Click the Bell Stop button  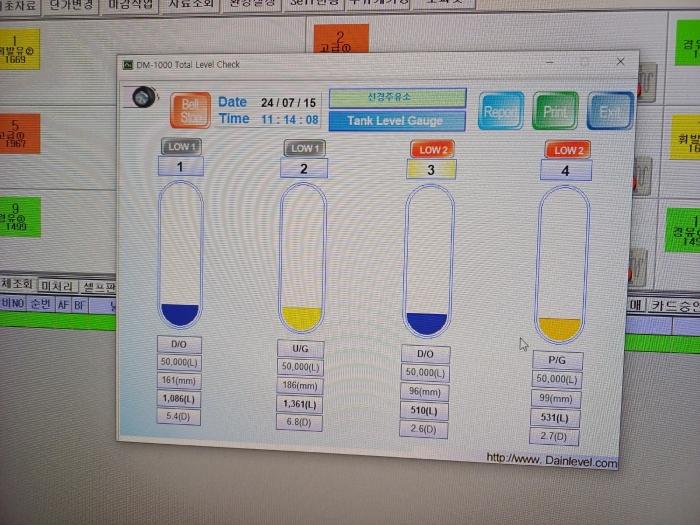[190, 110]
